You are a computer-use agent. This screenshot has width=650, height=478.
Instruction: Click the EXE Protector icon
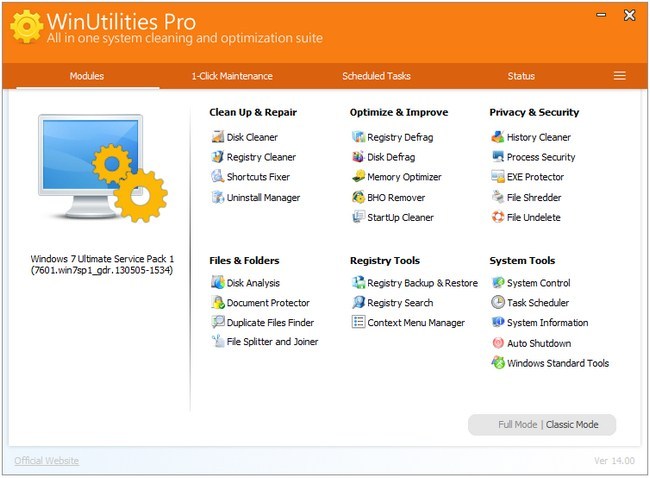click(x=498, y=176)
